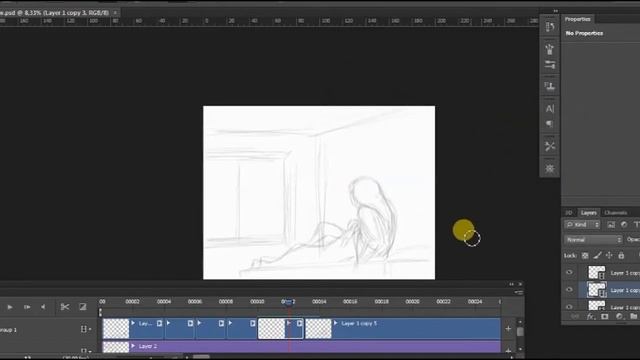Image resolution: width=640 pixels, height=360 pixels.
Task: Open the History panel icon in dock
Action: pos(550,27)
